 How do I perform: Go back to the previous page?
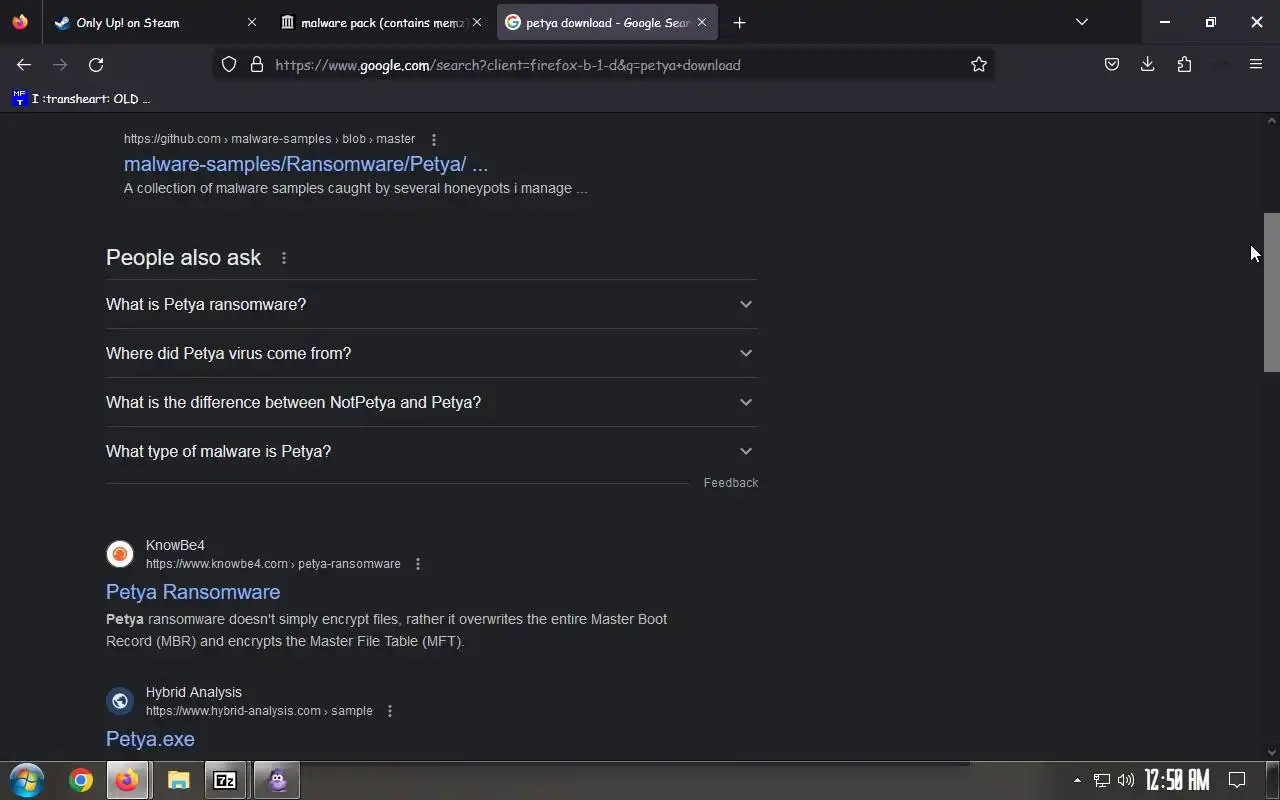24,64
